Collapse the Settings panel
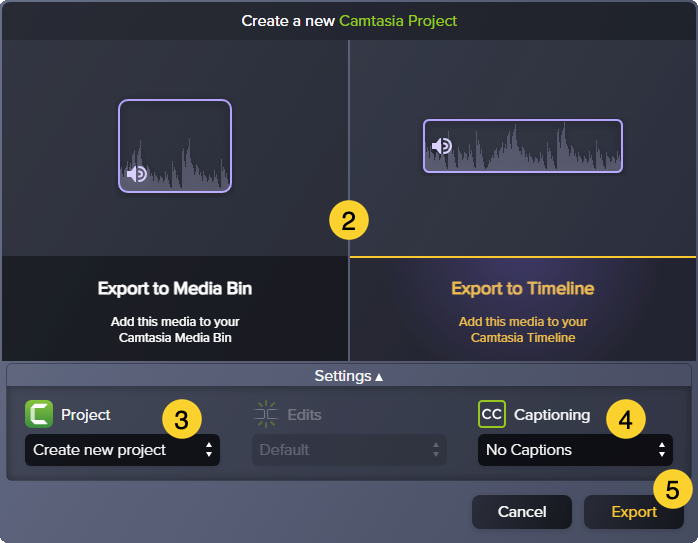Image resolution: width=698 pixels, height=543 pixels. 349,376
